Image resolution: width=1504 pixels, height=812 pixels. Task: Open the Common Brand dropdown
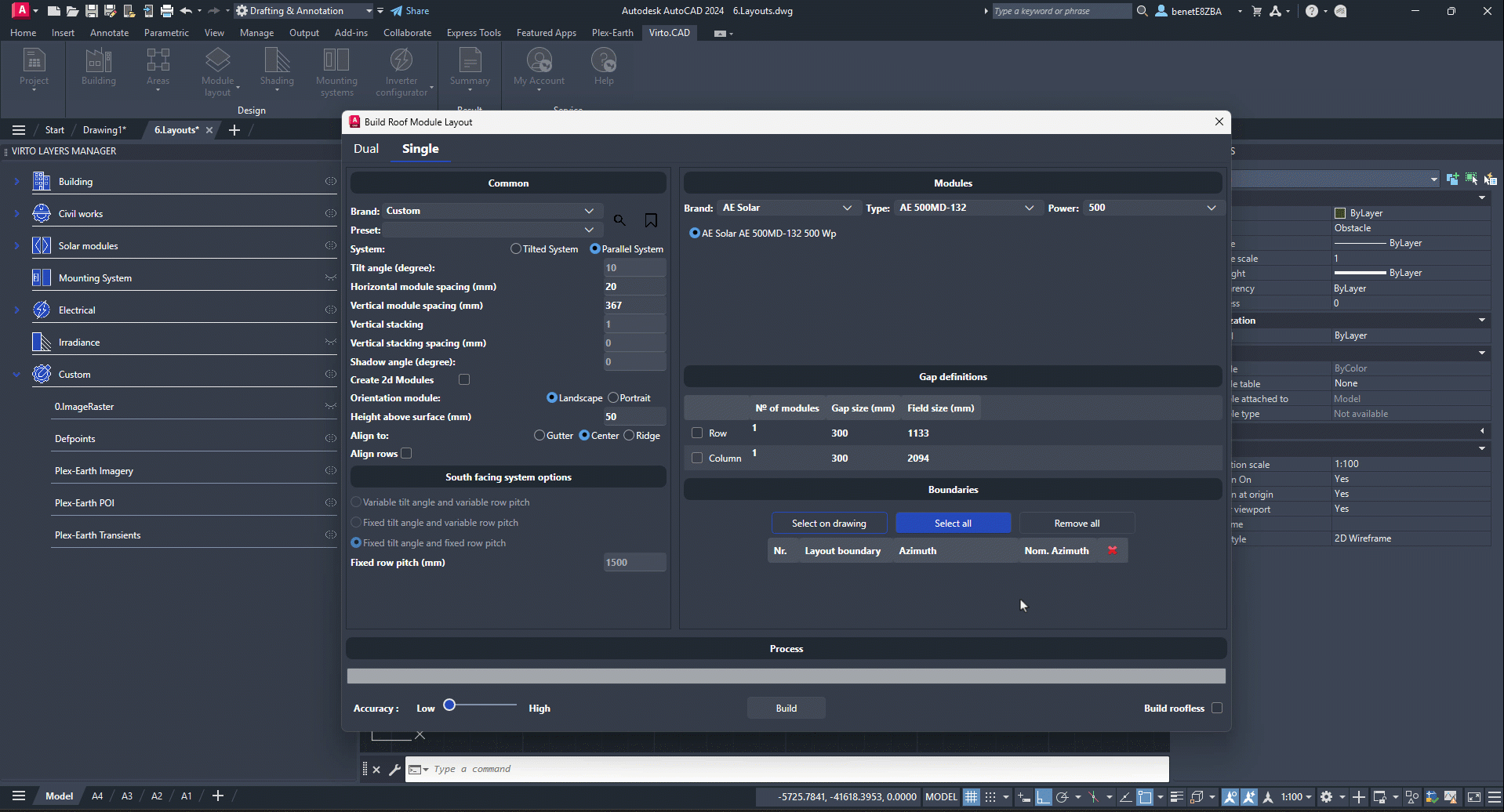492,211
